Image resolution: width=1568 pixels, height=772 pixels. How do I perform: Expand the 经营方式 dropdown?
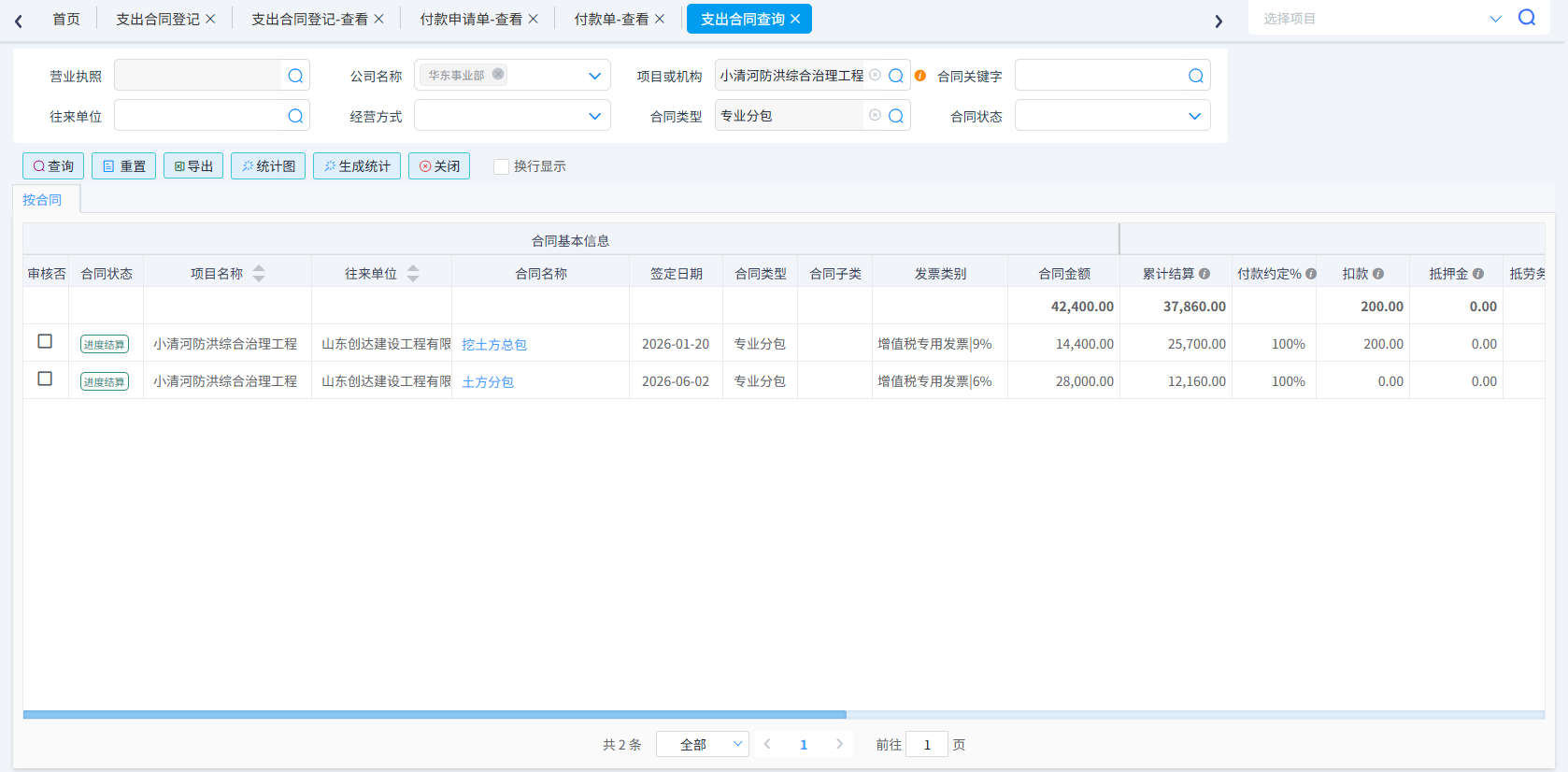[x=594, y=116]
